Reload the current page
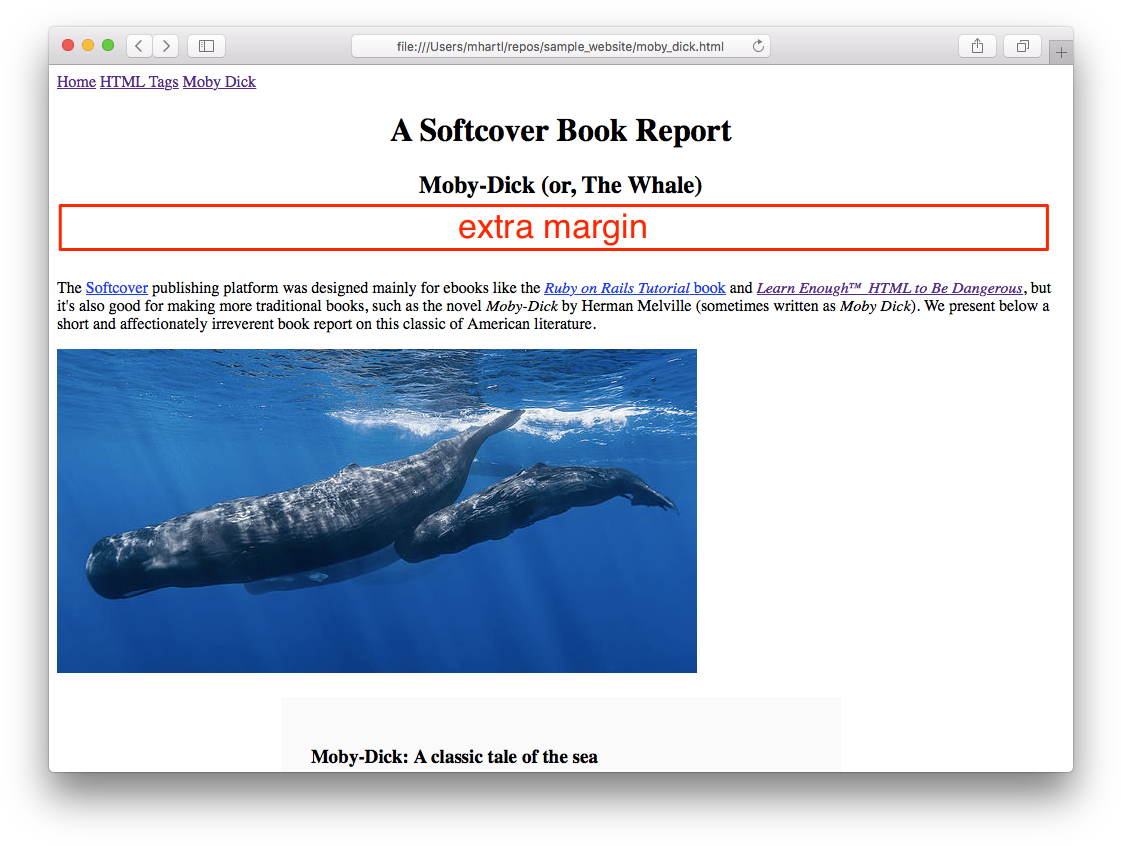 tap(757, 46)
